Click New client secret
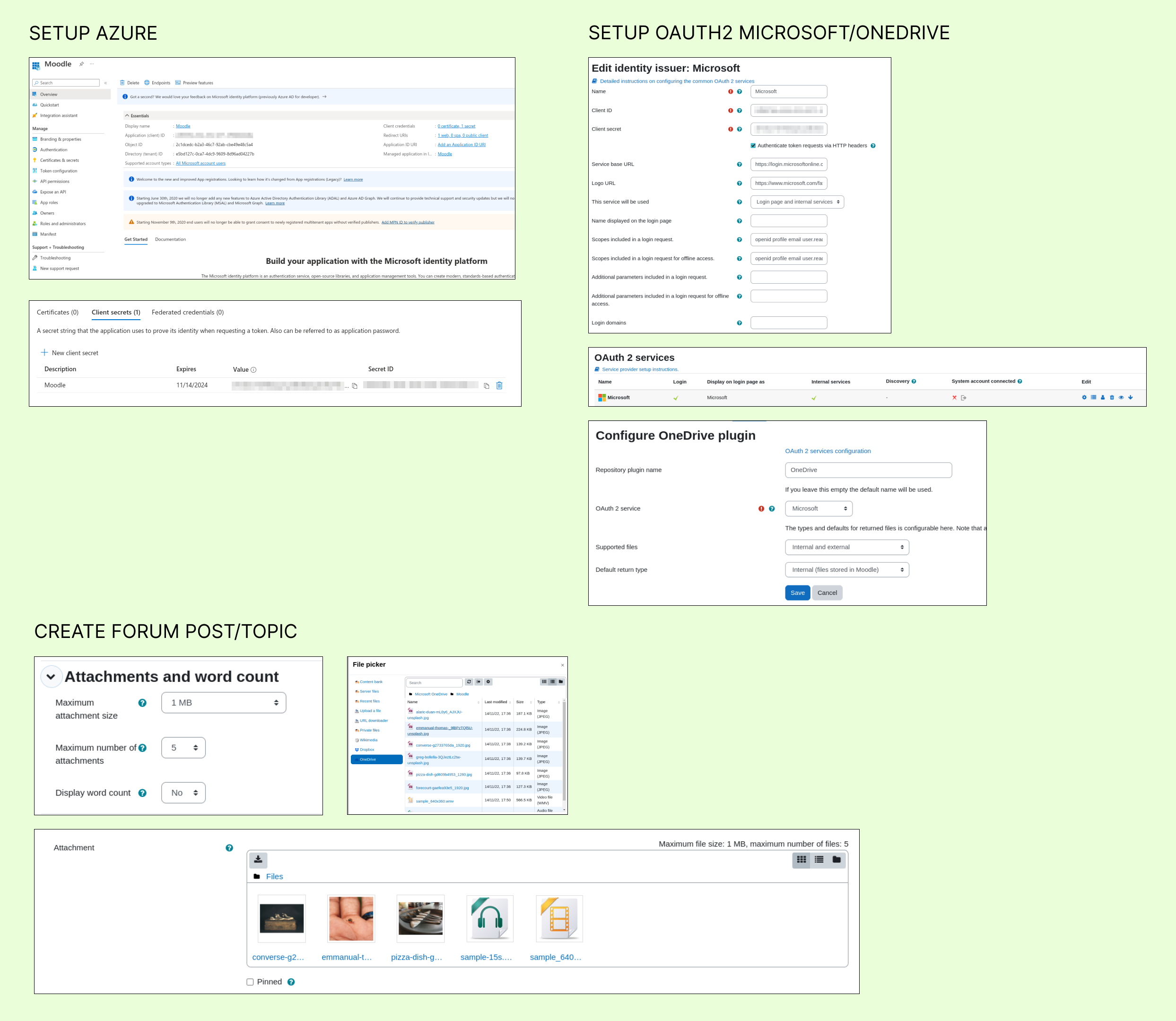The width and height of the screenshot is (1176, 1021). [x=70, y=353]
